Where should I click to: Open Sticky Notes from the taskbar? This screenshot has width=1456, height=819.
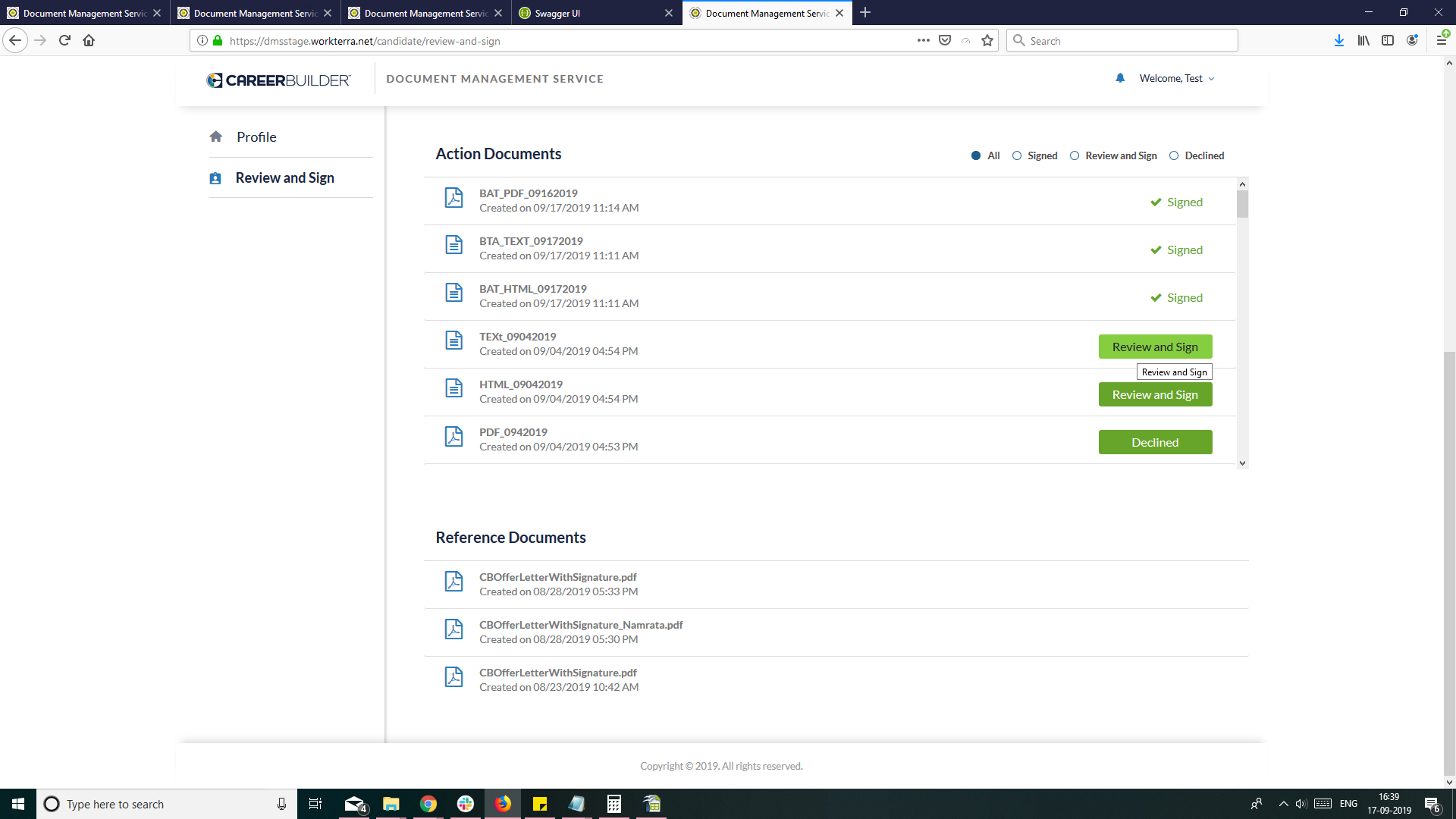(540, 804)
